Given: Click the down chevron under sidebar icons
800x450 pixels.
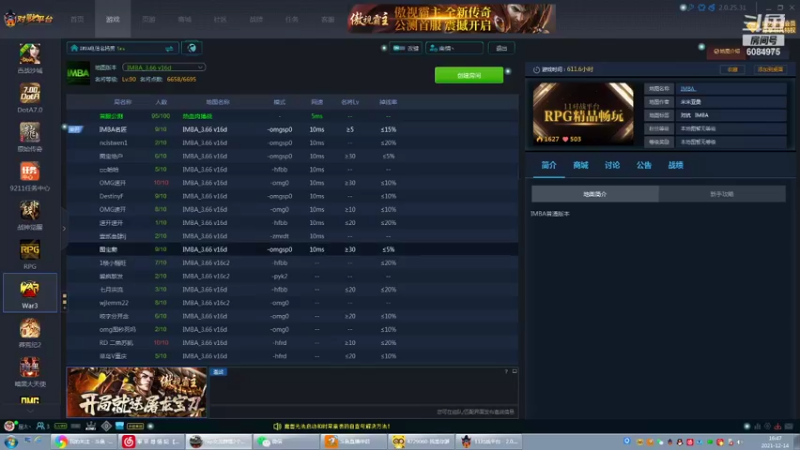Looking at the screenshot, I should [x=30, y=411].
